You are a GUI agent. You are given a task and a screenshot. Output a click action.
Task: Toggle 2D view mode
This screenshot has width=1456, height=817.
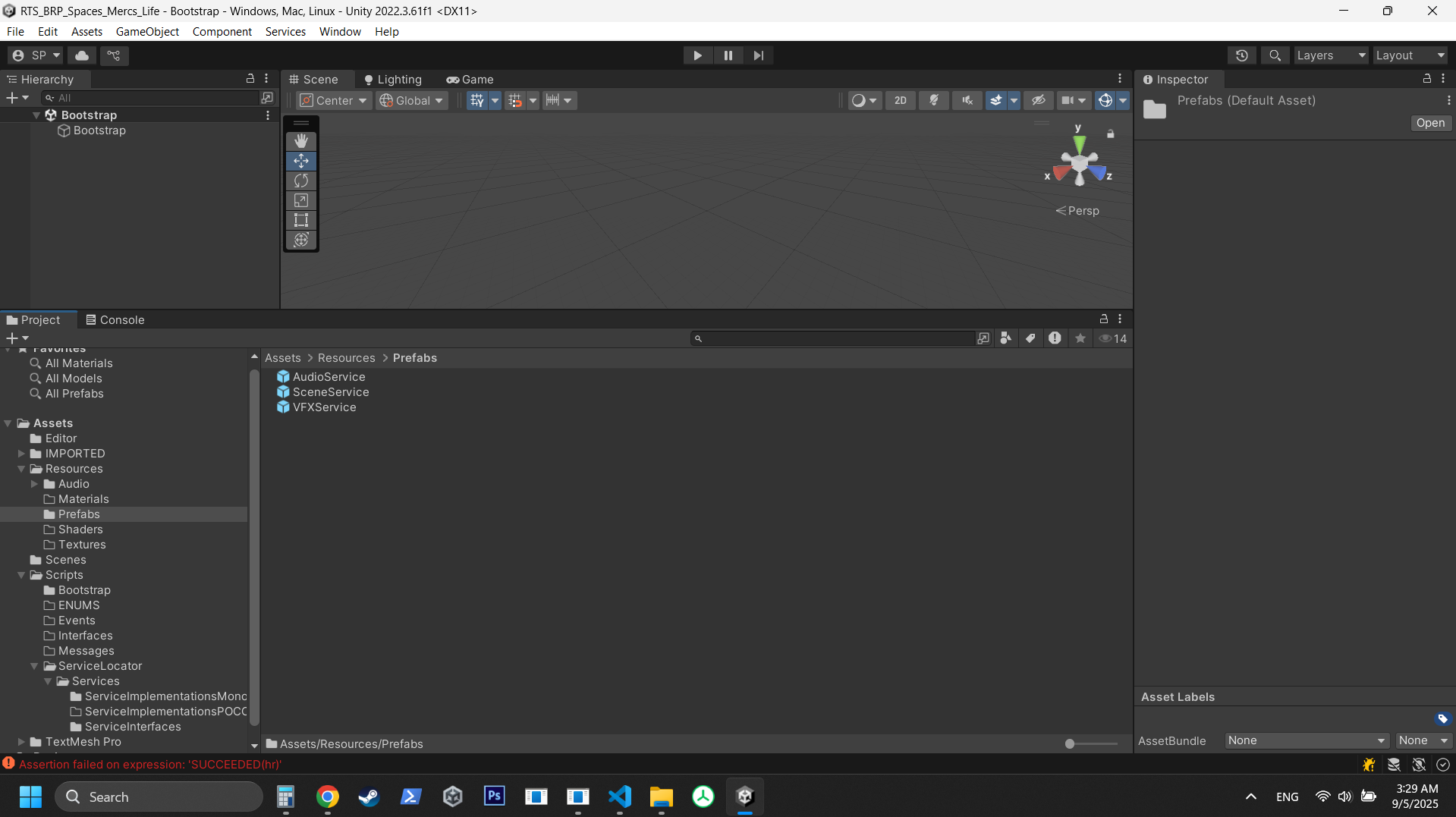(x=901, y=100)
